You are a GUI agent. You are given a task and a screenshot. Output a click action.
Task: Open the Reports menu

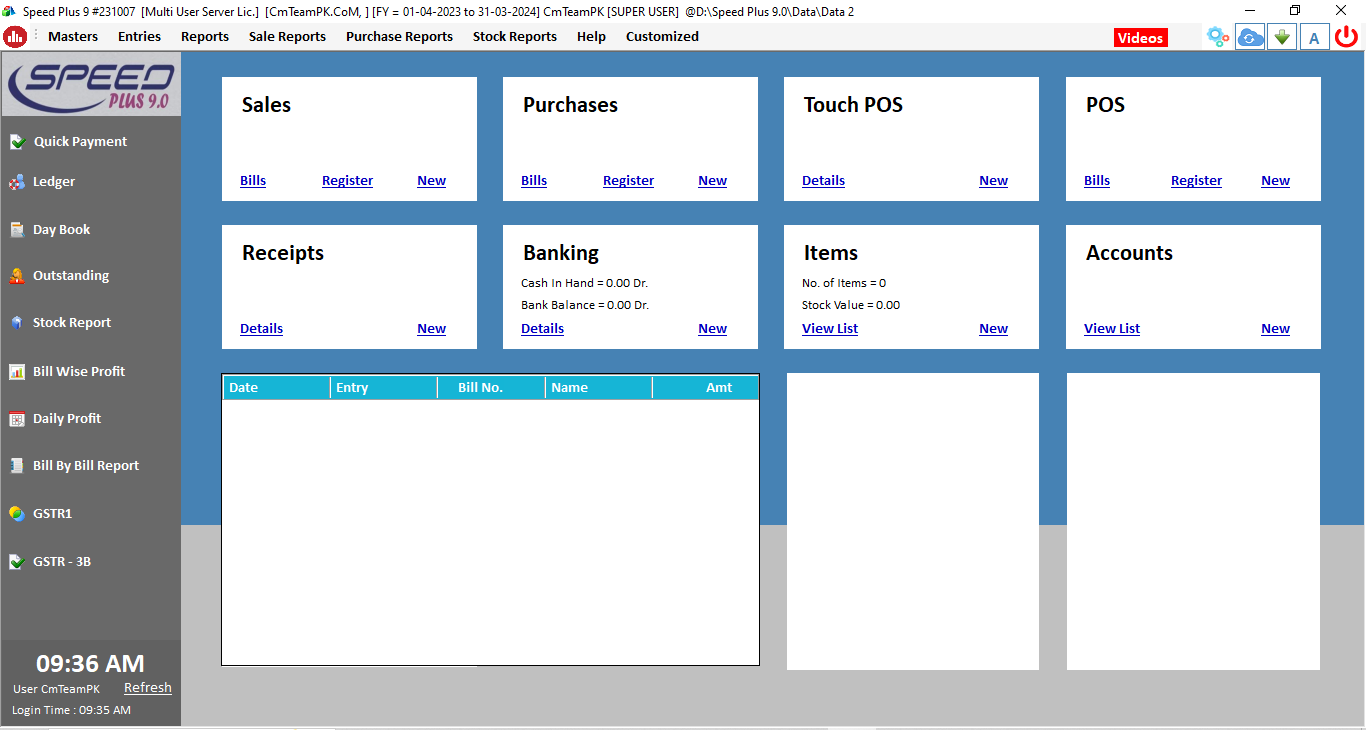click(x=205, y=37)
